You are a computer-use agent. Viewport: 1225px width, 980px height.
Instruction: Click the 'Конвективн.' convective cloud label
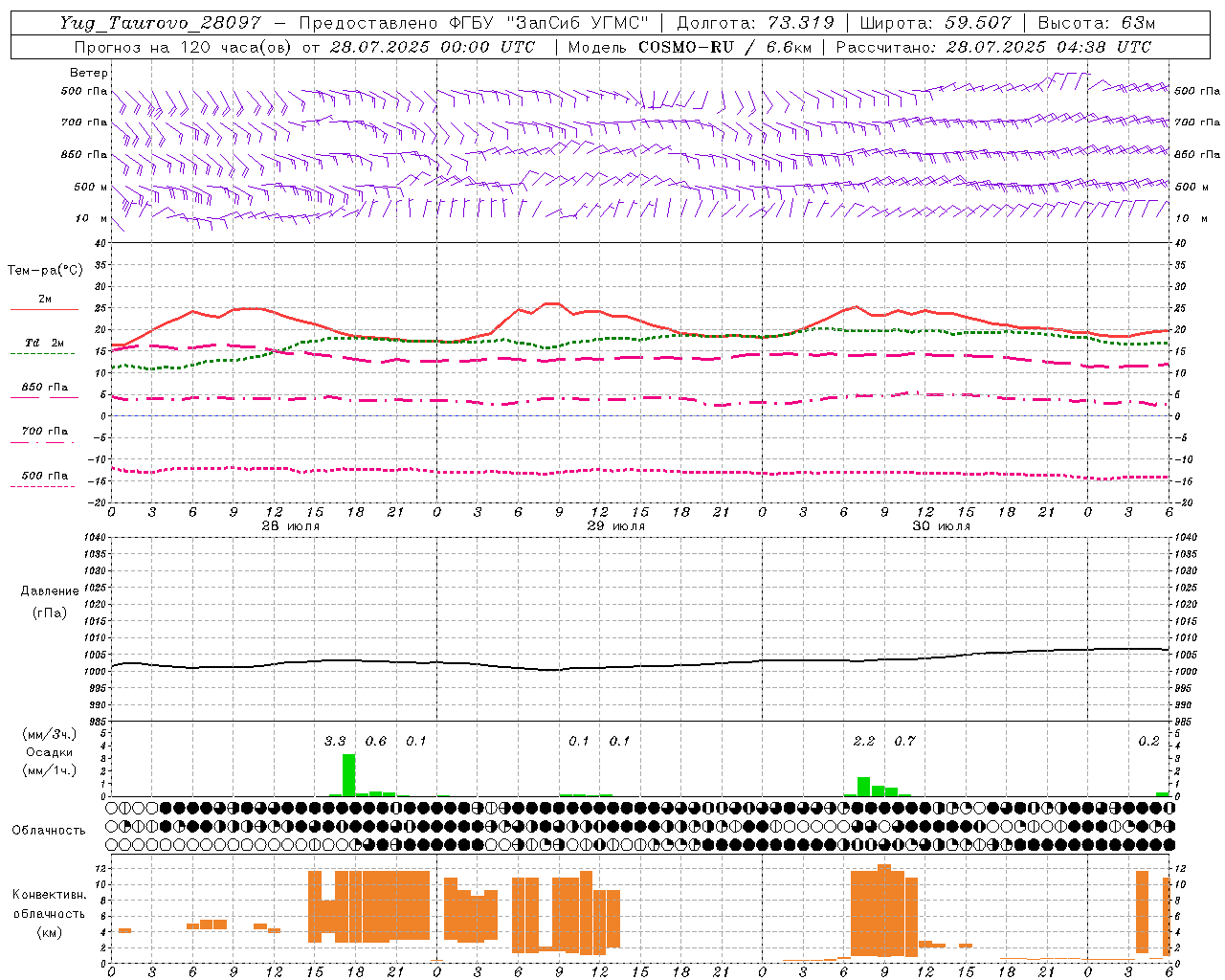coord(49,895)
